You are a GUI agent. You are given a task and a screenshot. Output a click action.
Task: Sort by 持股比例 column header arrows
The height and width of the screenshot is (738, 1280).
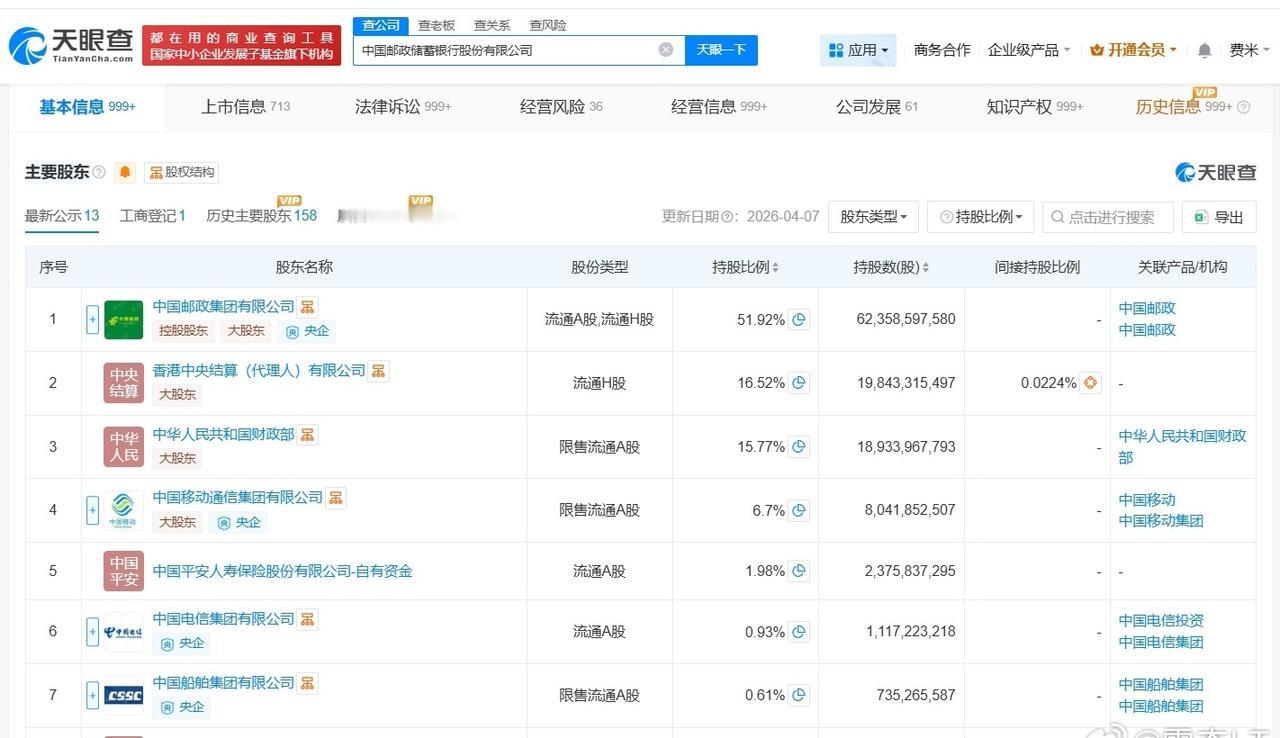coord(776,268)
